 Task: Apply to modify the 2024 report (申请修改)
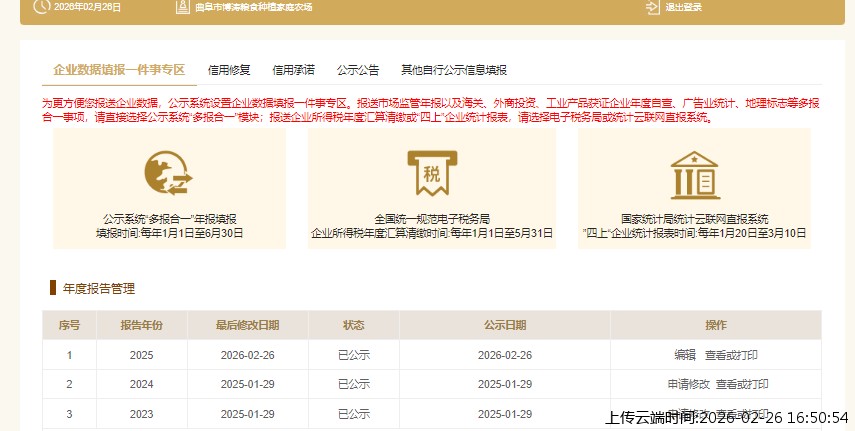pyautogui.click(x=689, y=384)
